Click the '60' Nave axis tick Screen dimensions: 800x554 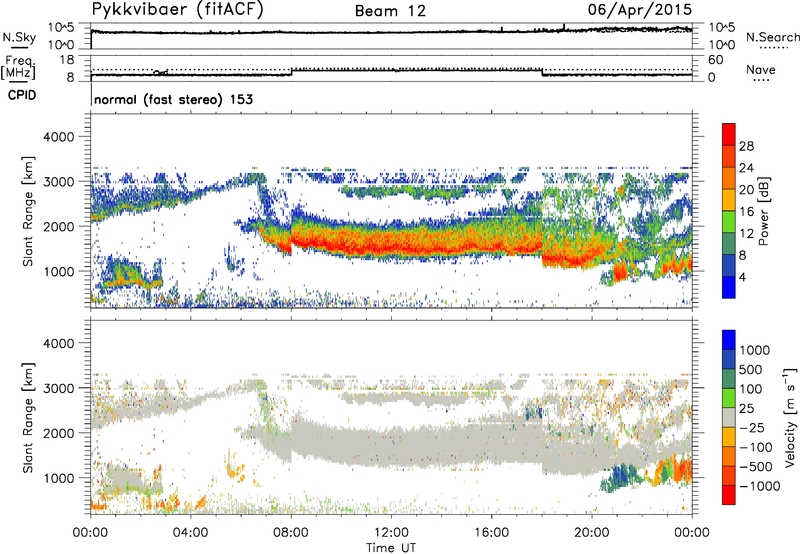pos(715,60)
